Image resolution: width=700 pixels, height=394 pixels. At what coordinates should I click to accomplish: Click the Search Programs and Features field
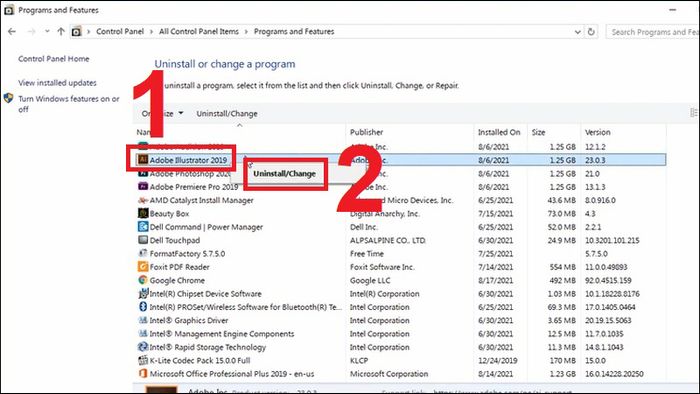(x=653, y=32)
